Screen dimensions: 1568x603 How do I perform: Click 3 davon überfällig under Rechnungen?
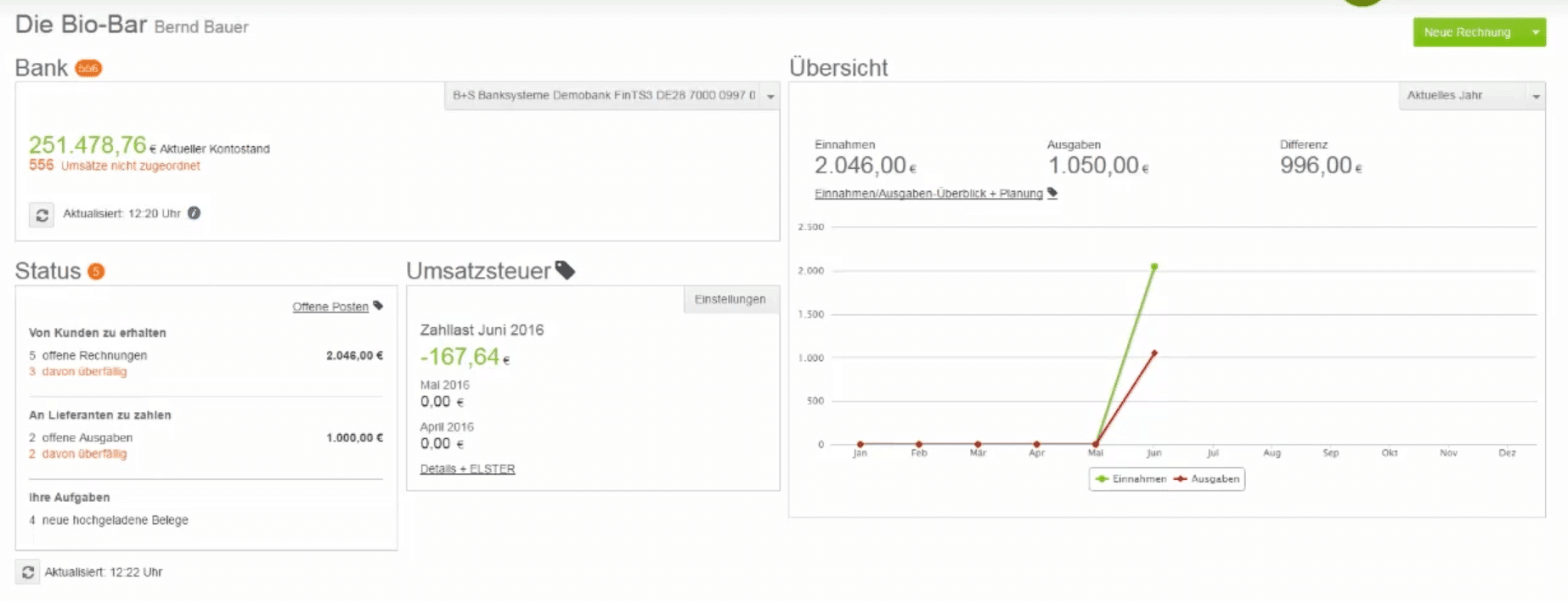click(78, 372)
